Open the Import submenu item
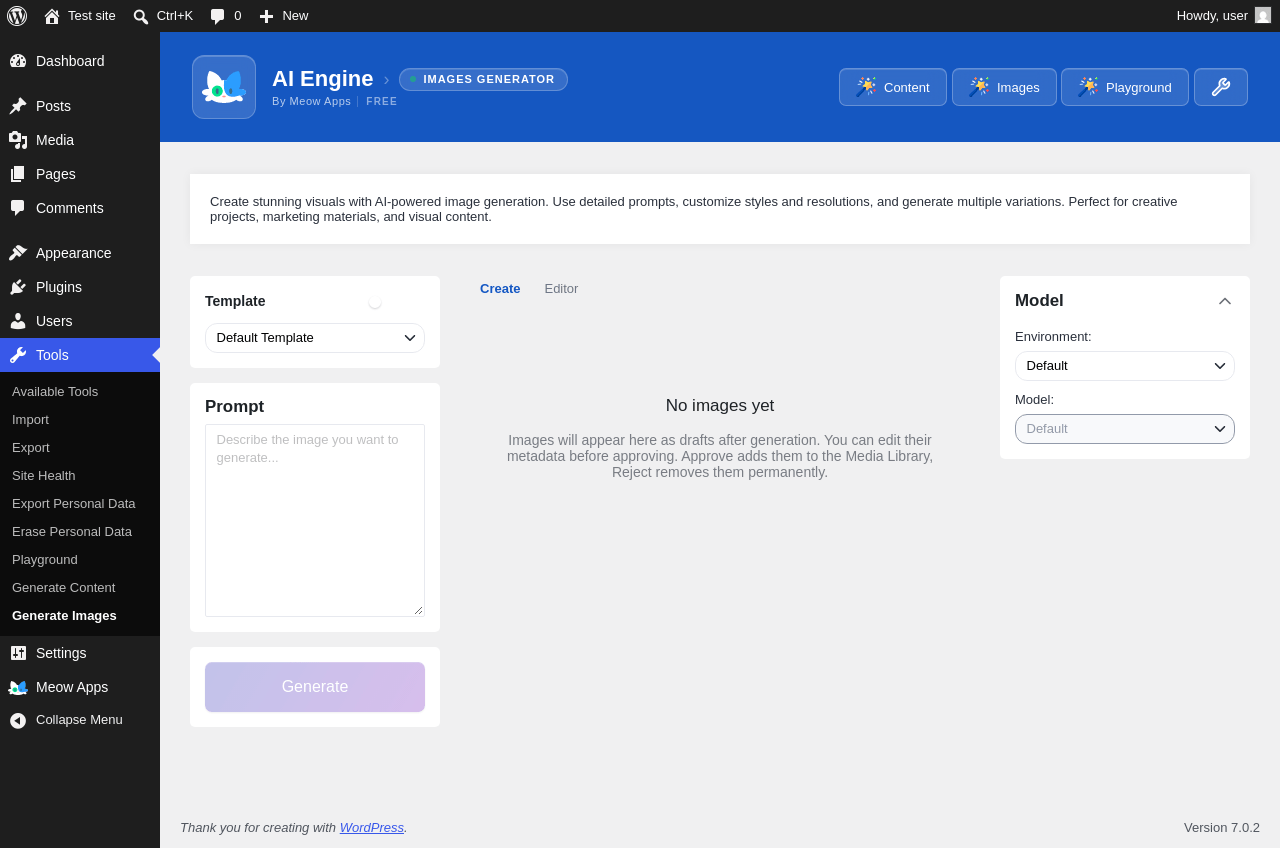This screenshot has width=1280, height=848. (x=30, y=420)
